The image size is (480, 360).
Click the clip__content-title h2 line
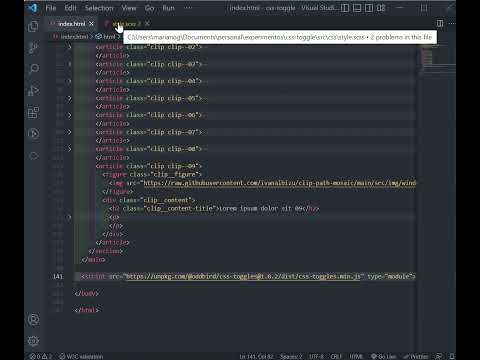pos(214,209)
